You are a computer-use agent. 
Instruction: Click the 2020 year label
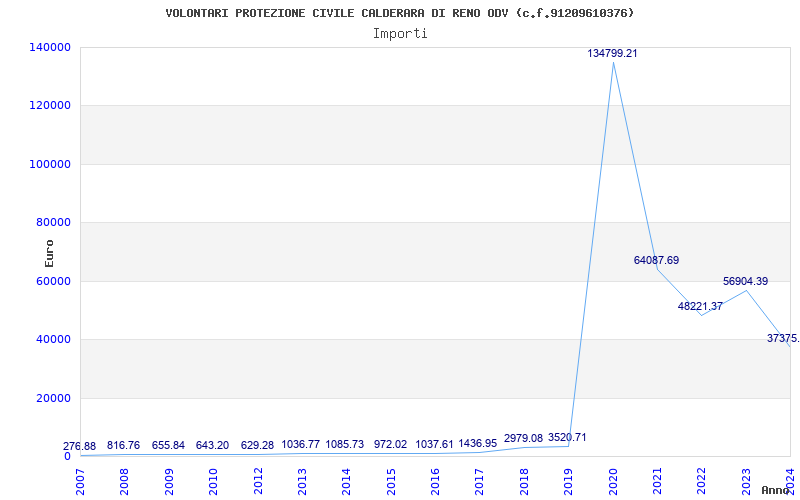click(613, 482)
